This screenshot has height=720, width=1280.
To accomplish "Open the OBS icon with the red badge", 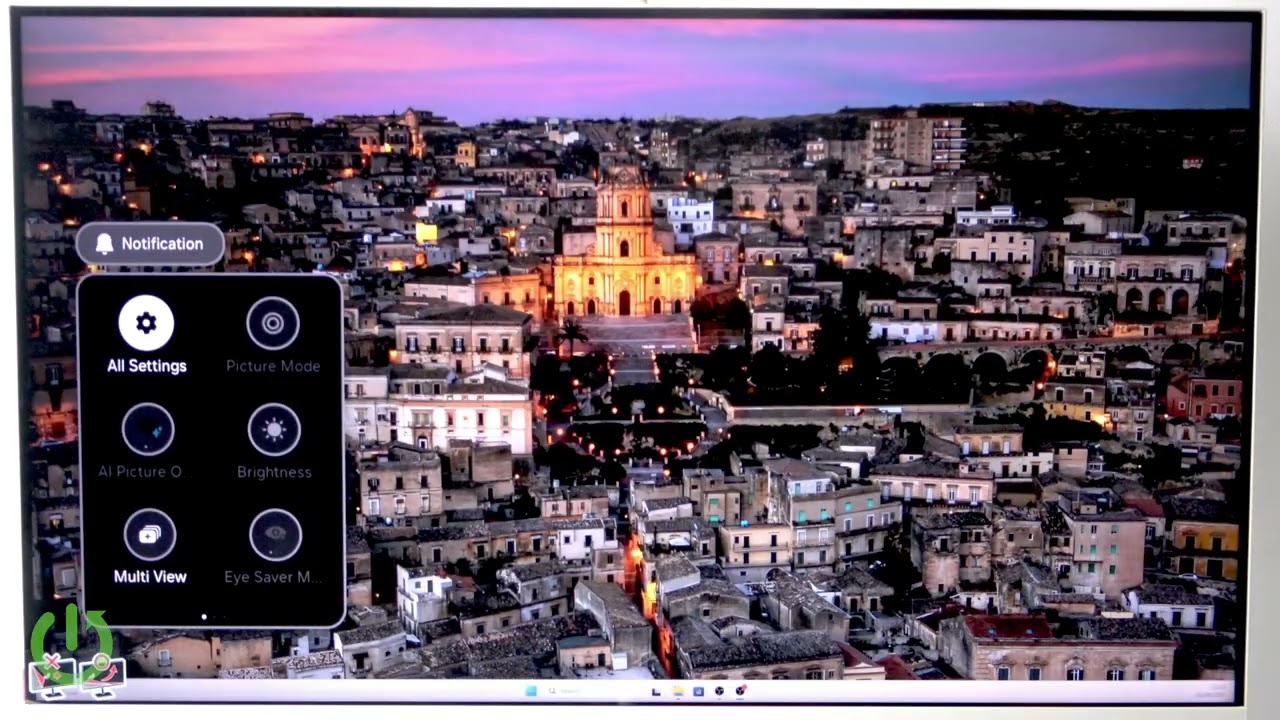I will pos(741,691).
